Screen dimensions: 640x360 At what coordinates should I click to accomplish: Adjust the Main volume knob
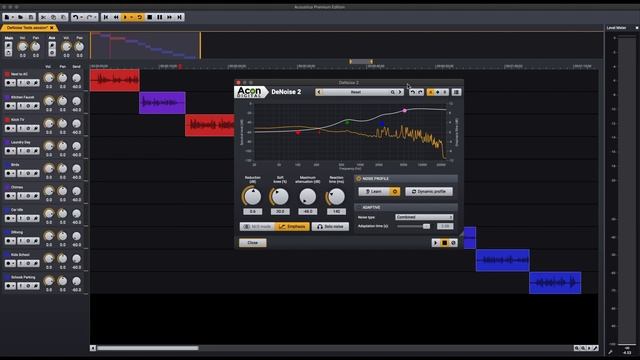point(22,47)
